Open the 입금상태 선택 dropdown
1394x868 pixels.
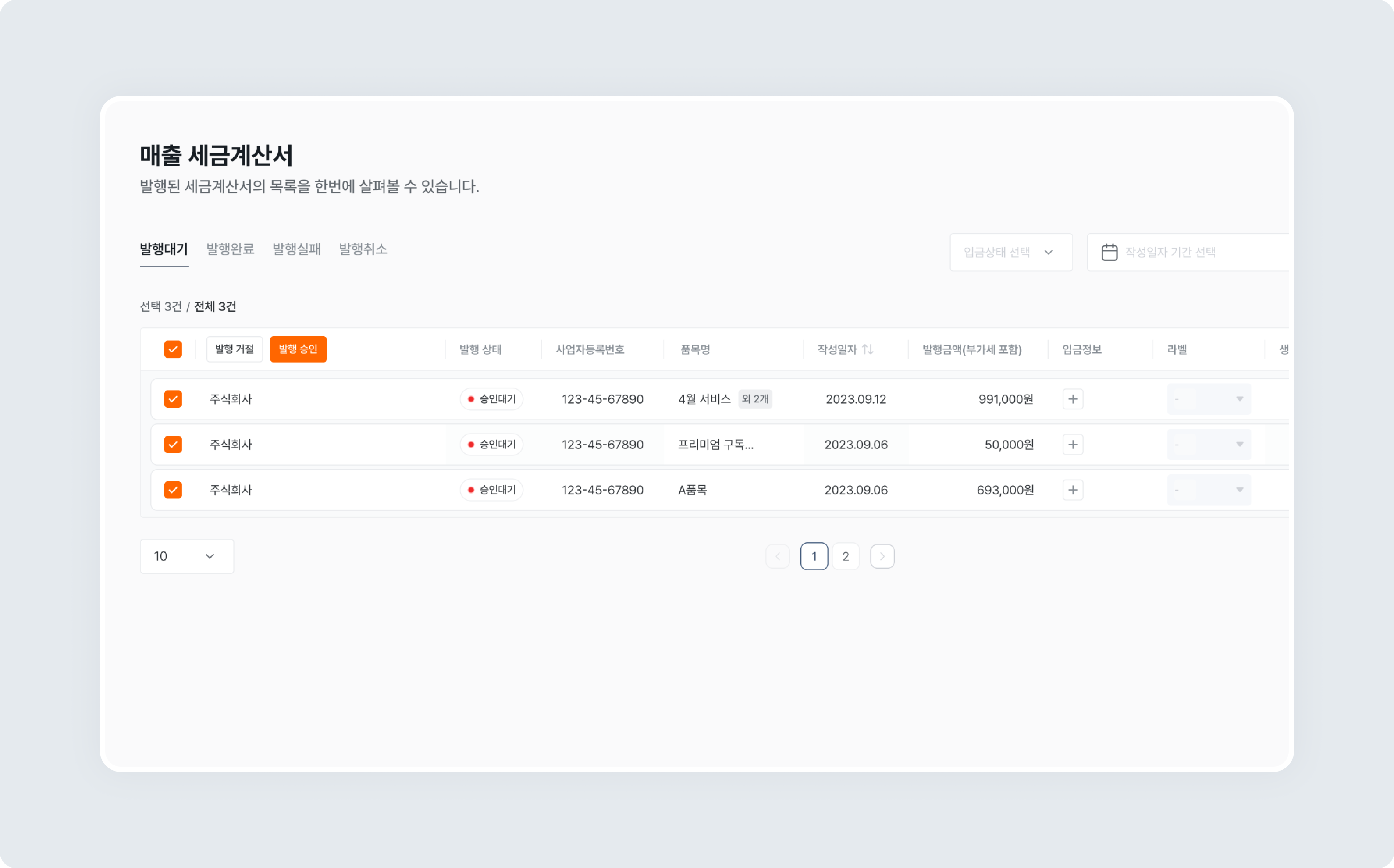pyautogui.click(x=1010, y=252)
